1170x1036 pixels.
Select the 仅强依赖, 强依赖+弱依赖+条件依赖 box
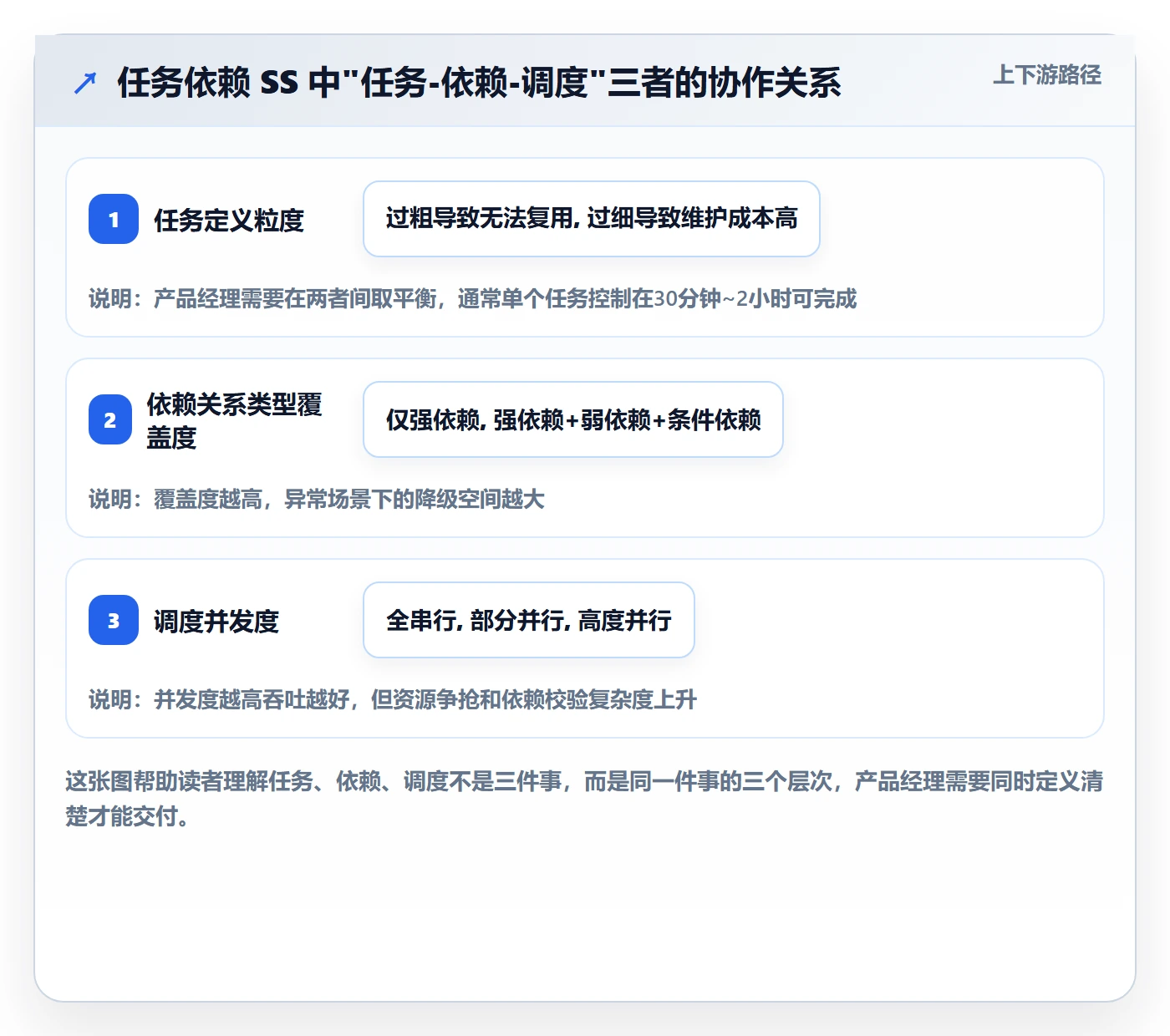coord(573,419)
